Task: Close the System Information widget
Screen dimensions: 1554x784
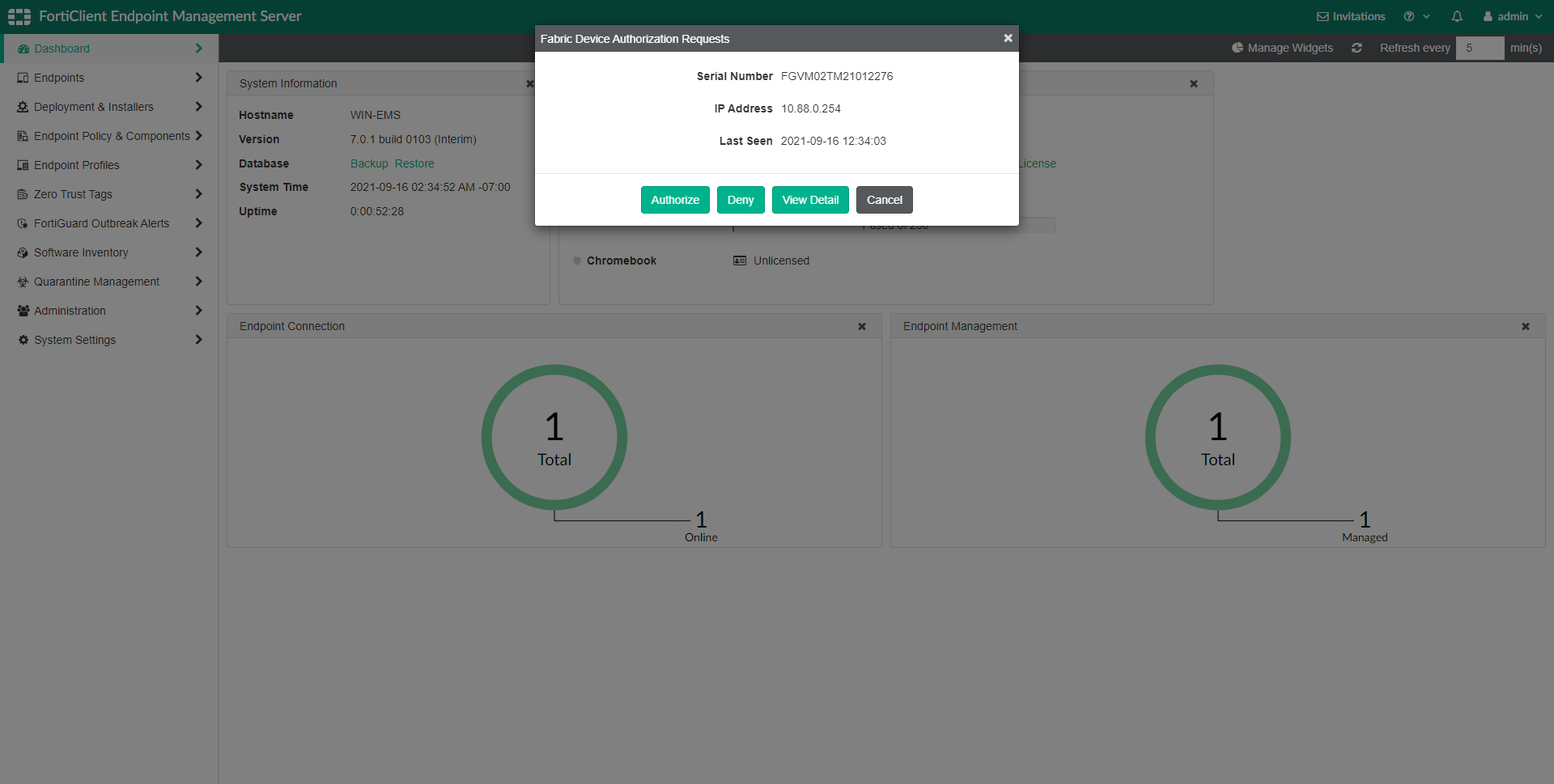Action: (530, 83)
